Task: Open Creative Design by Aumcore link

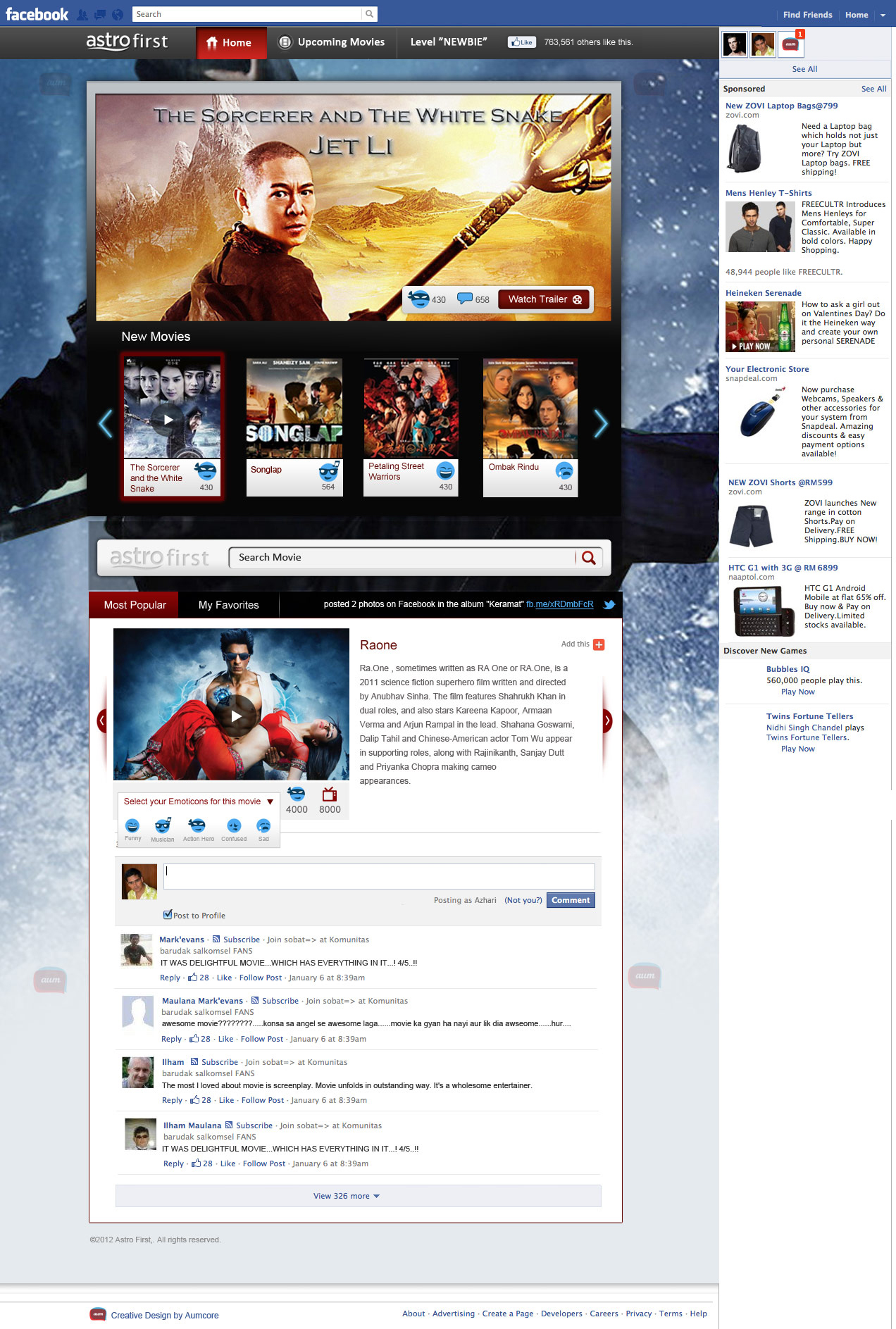Action: pyautogui.click(x=165, y=1315)
